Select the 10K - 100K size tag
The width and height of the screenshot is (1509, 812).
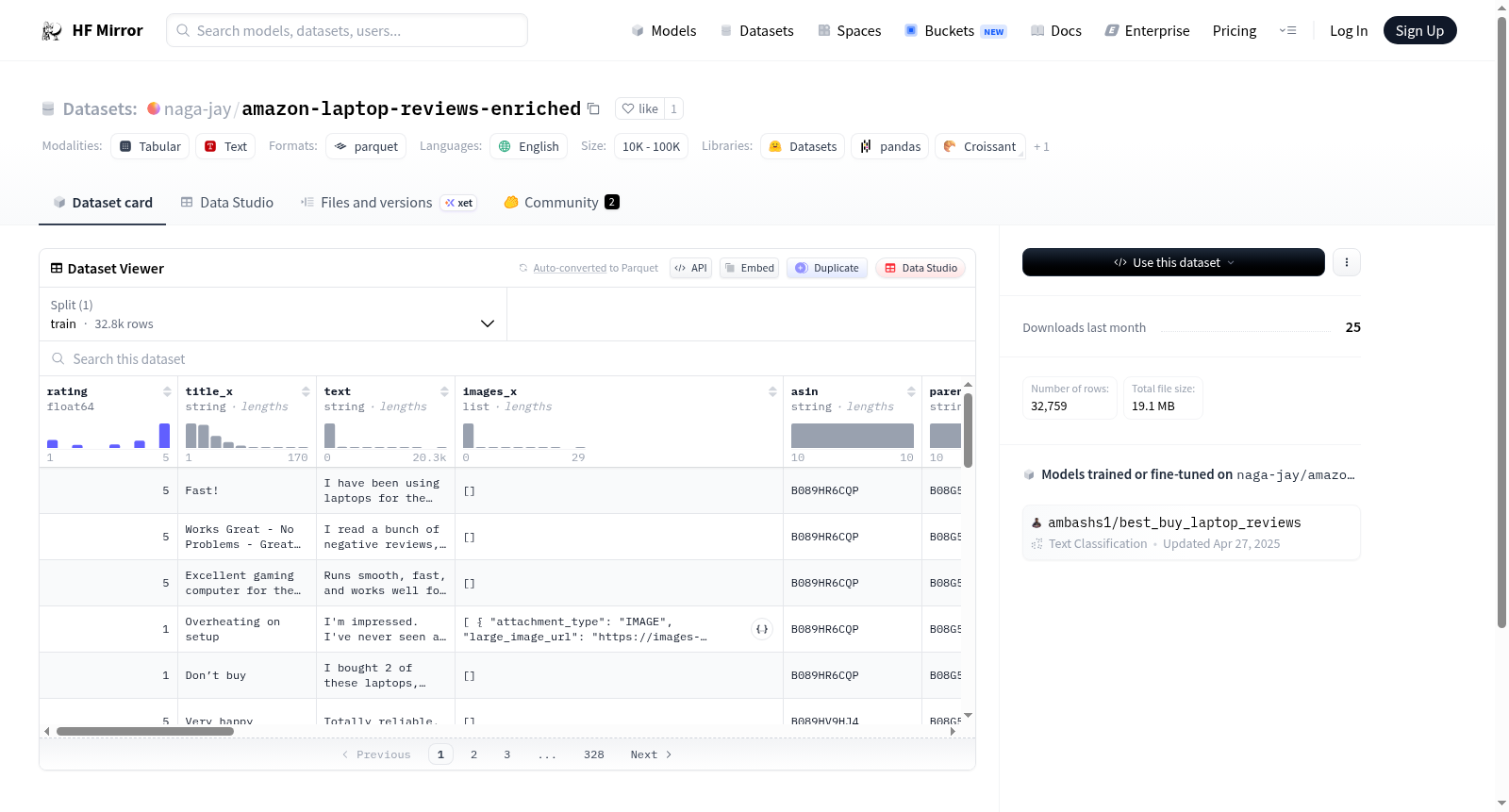point(652,146)
